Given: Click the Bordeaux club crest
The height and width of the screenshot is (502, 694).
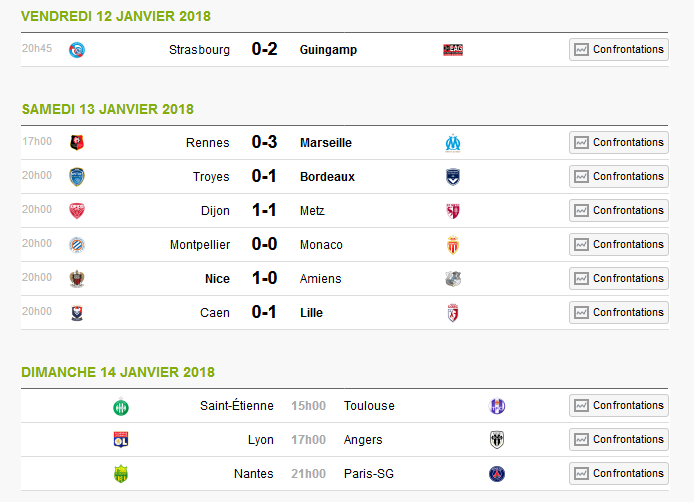Looking at the screenshot, I should click(453, 177).
